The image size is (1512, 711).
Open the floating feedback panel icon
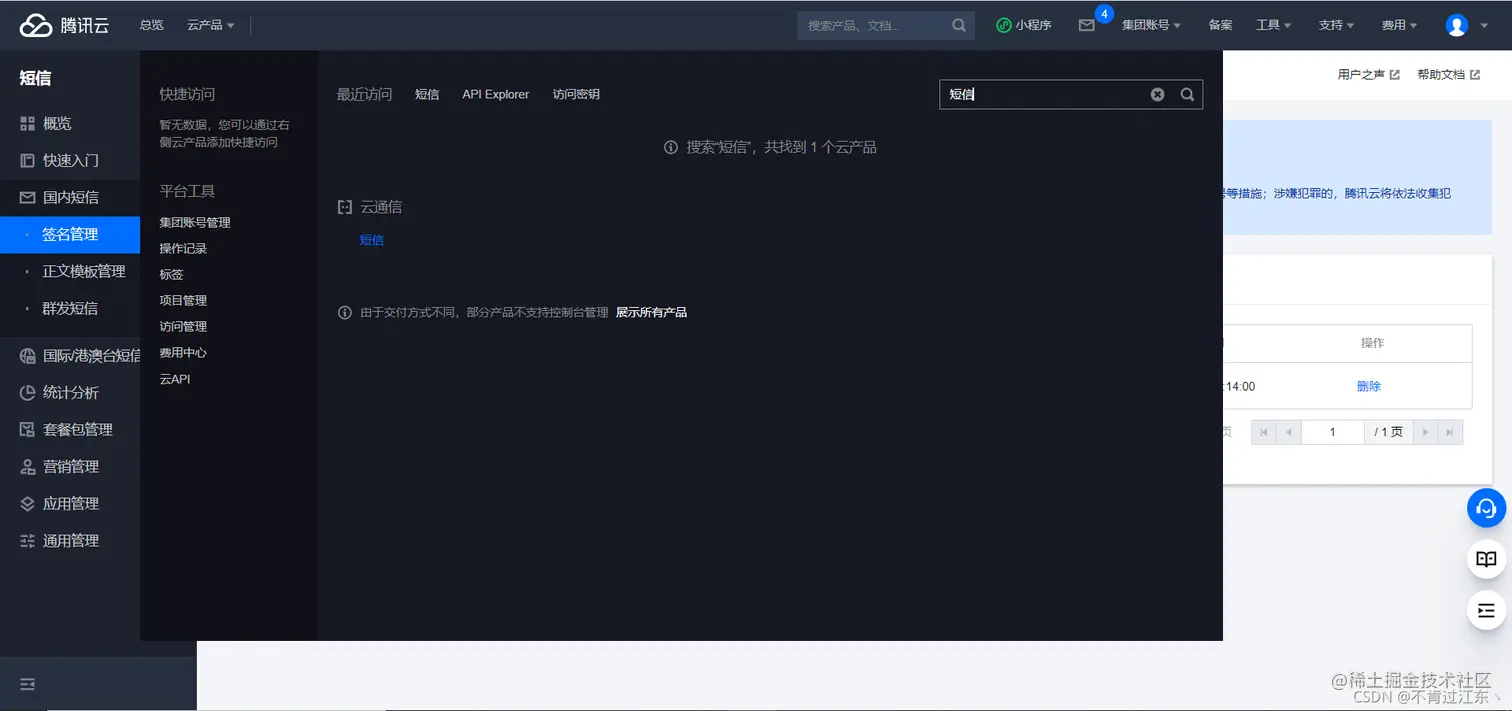coord(1486,610)
